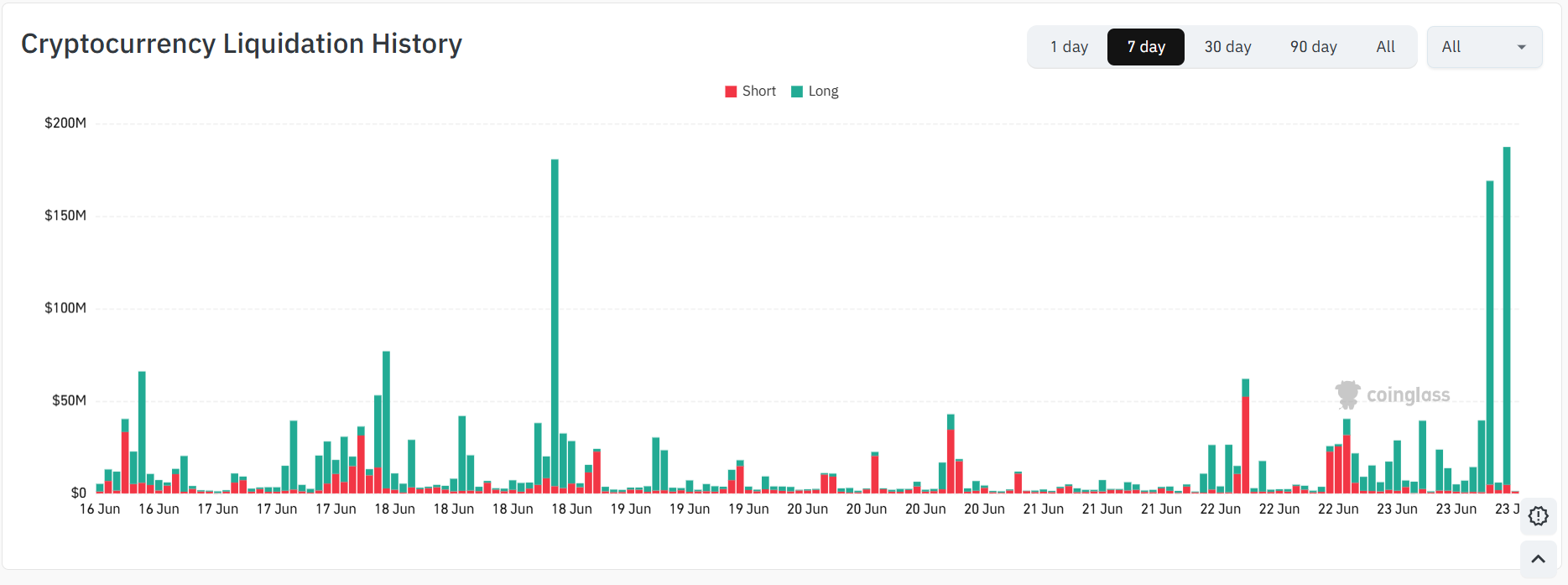Click the circular alert icon button
This screenshot has width=1568, height=585.
pyautogui.click(x=1538, y=515)
